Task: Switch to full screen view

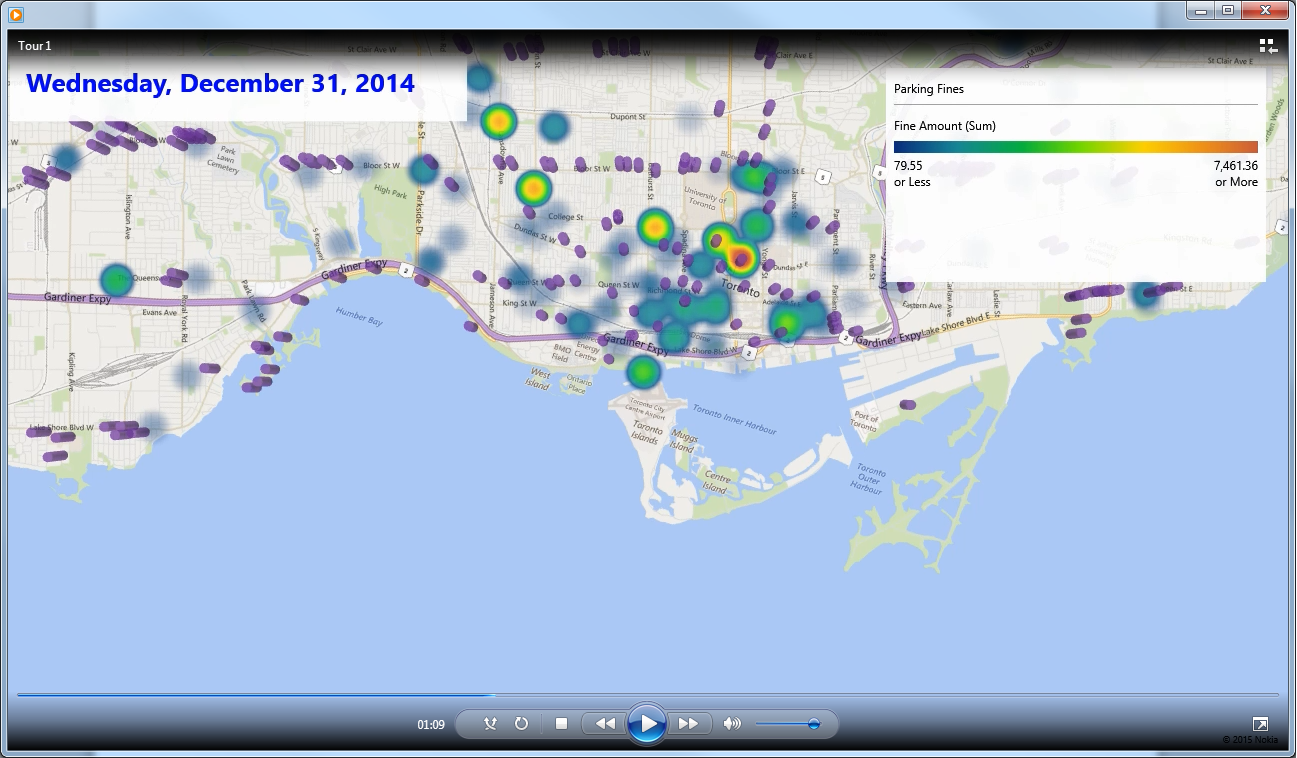Action: 1260,724
